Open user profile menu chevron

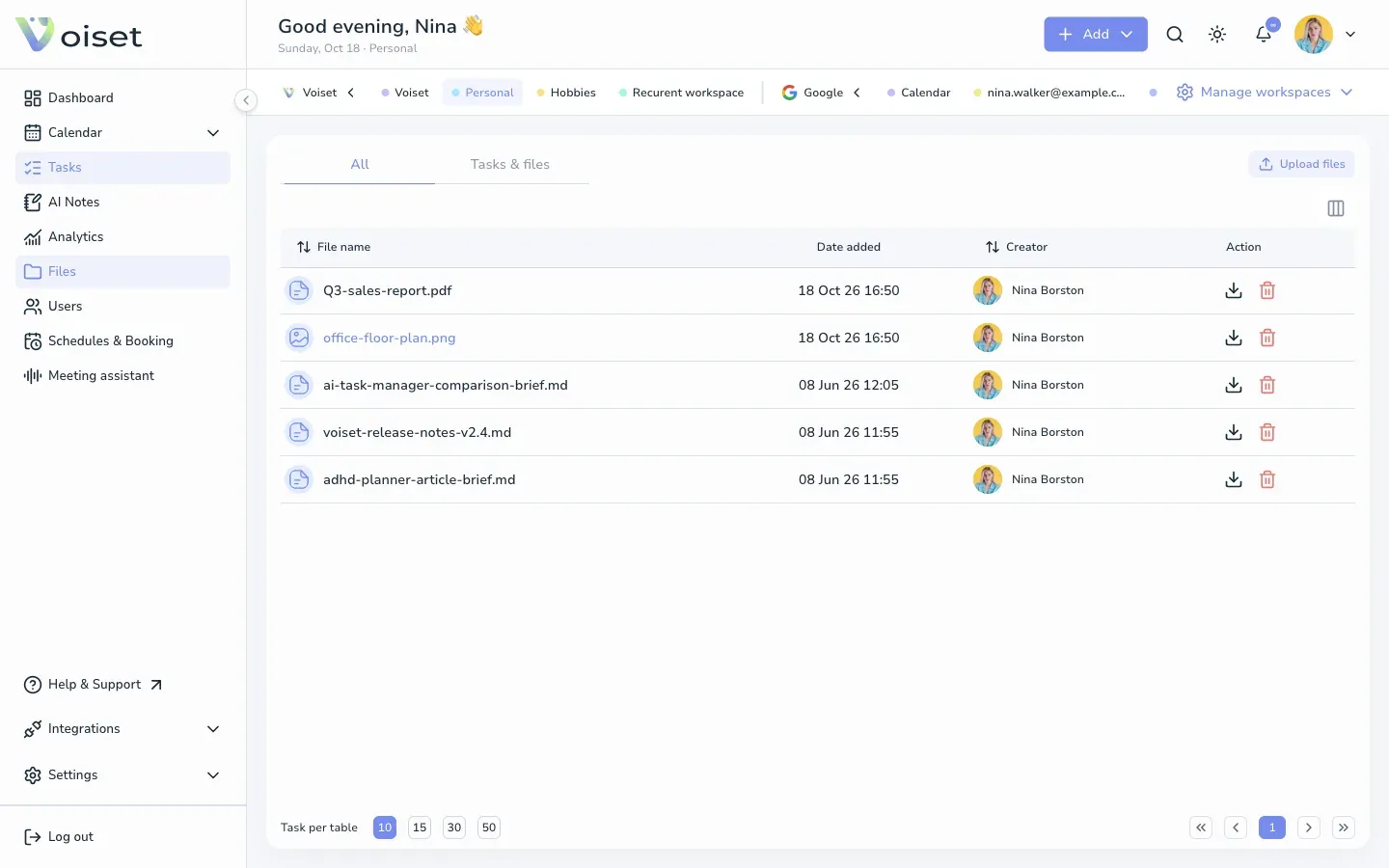(x=1350, y=35)
